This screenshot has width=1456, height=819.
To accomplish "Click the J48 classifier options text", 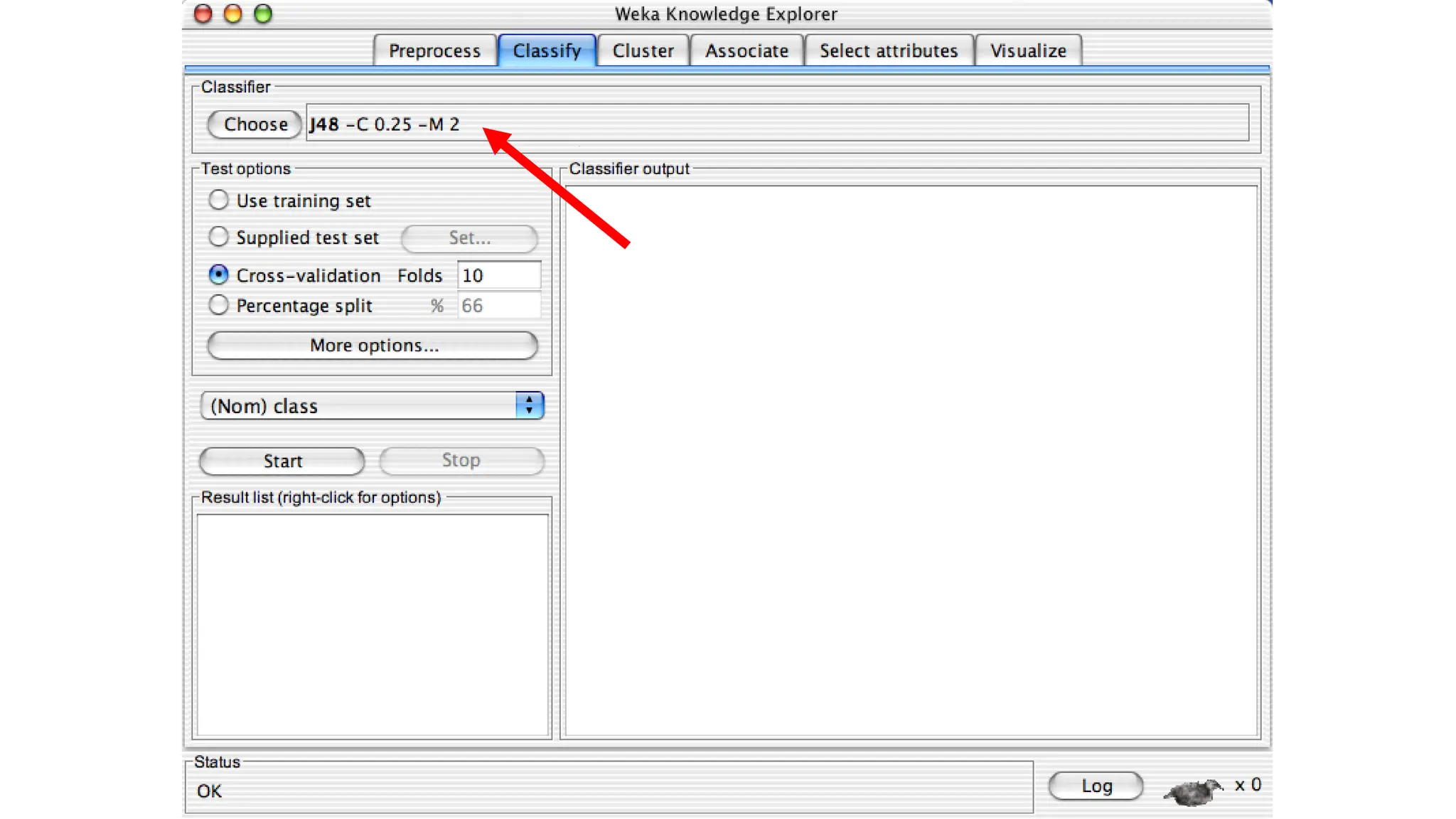I will pyautogui.click(x=385, y=124).
